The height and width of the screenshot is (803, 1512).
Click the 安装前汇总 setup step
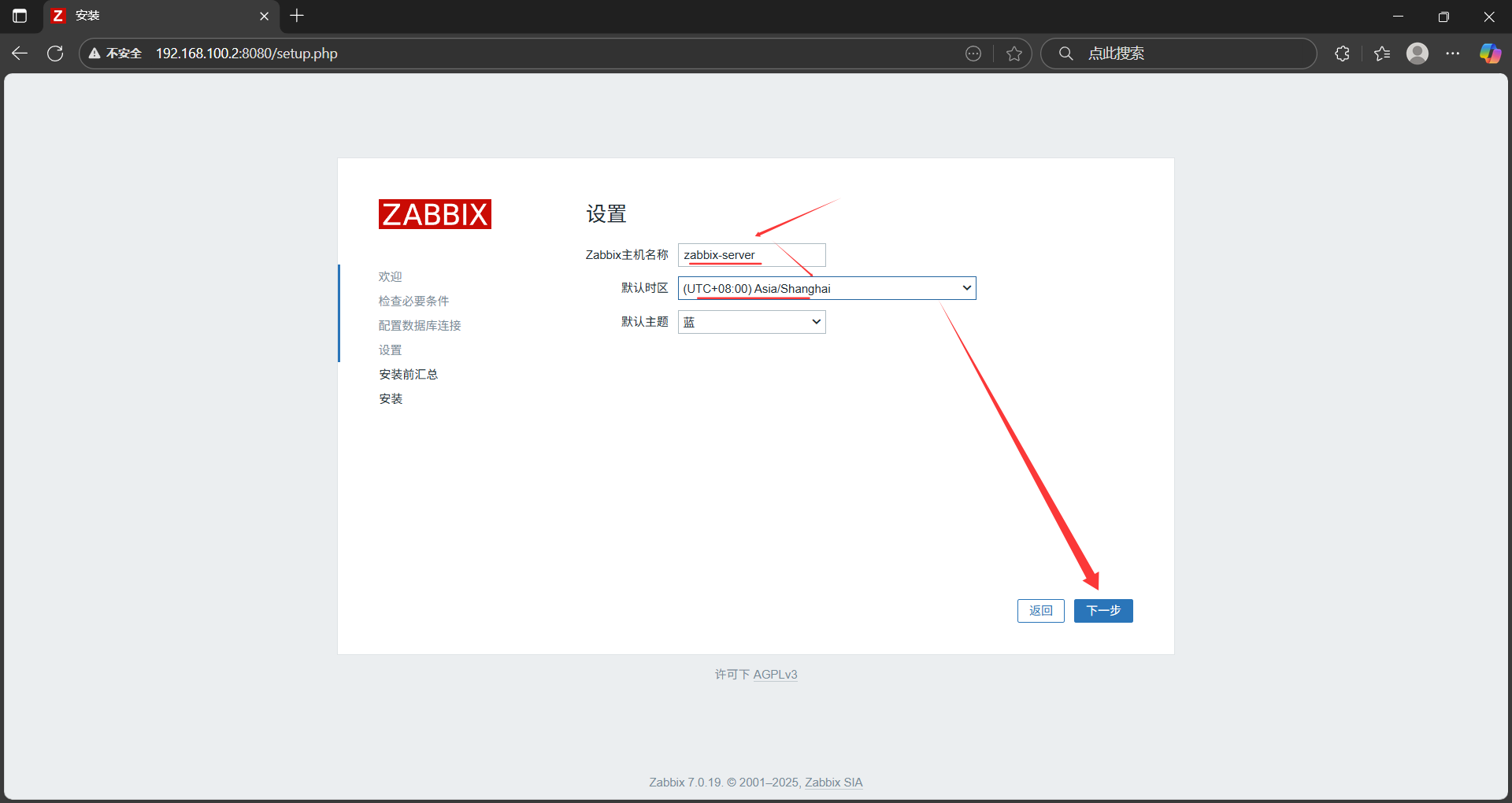(408, 374)
